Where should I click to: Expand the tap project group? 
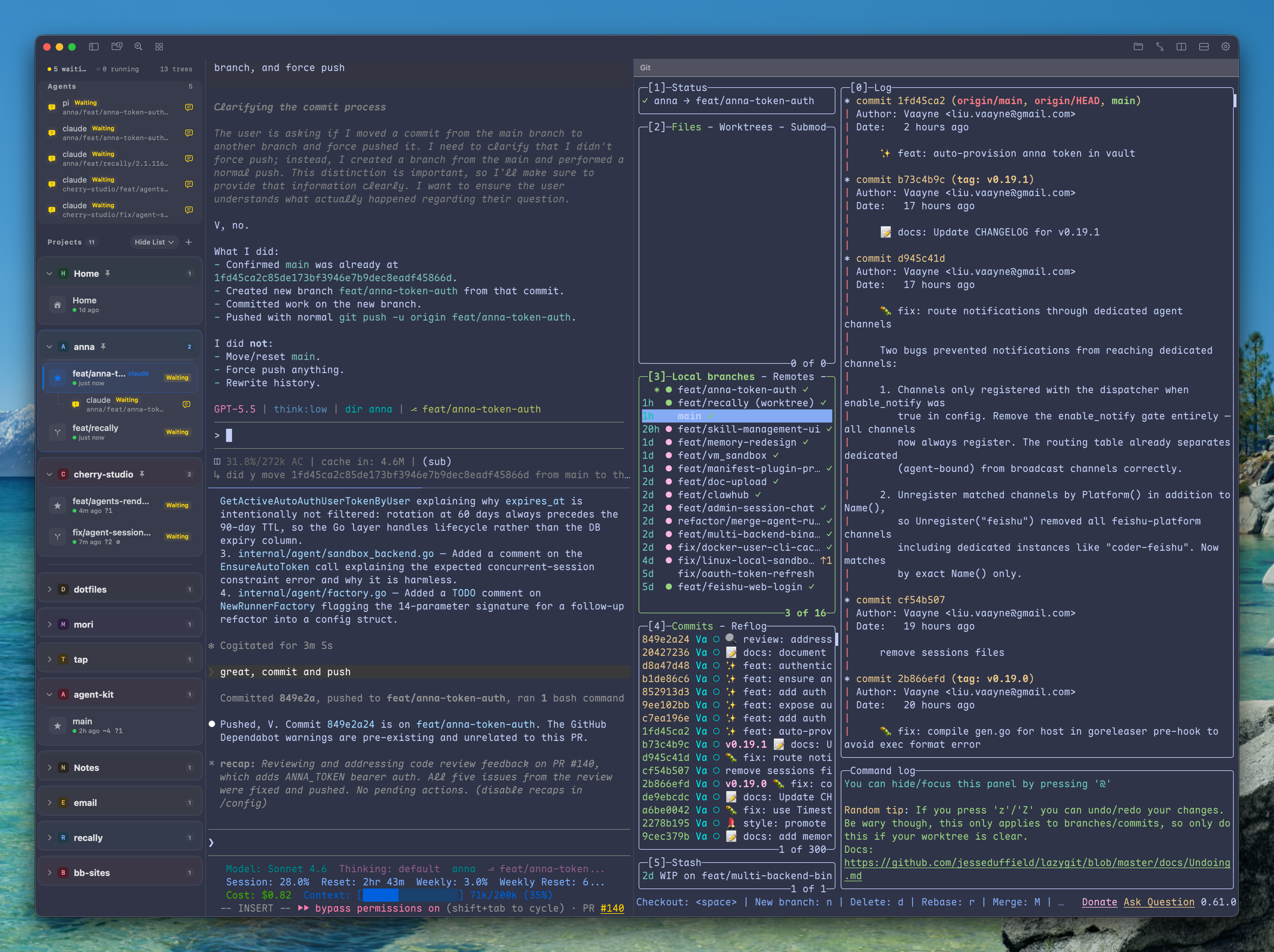[x=49, y=660]
